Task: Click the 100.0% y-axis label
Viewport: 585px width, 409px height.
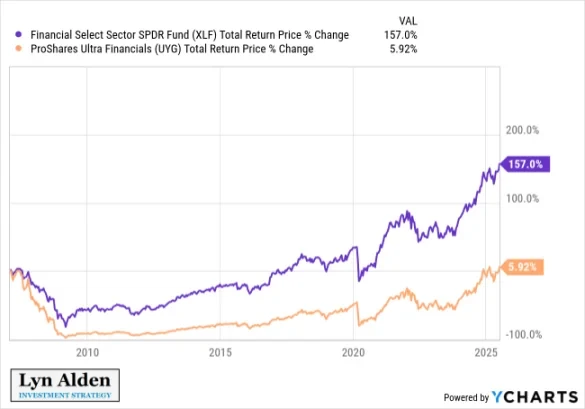Action: point(522,199)
